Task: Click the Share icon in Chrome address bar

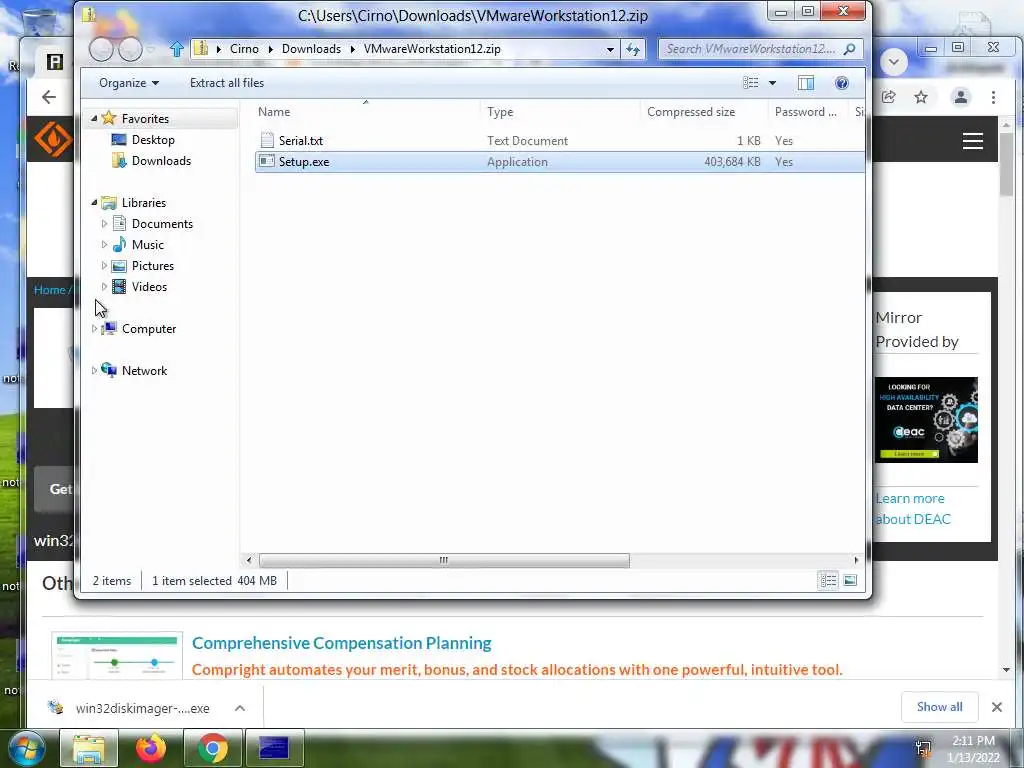Action: tap(888, 97)
